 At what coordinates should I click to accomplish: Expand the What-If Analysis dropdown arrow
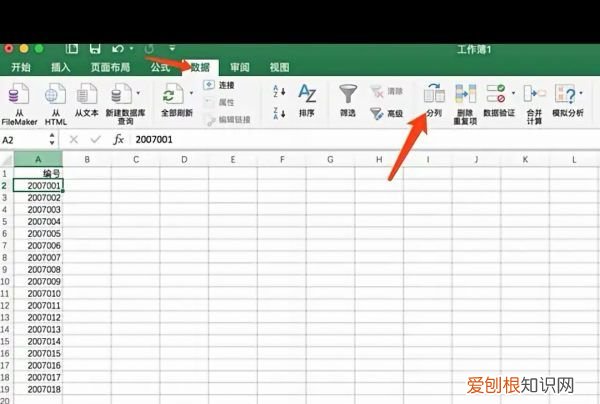point(581,93)
